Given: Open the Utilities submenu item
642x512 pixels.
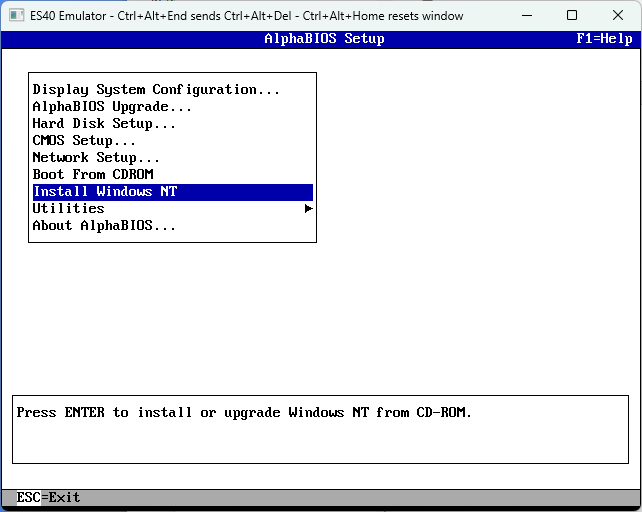Looking at the screenshot, I should coord(172,209).
